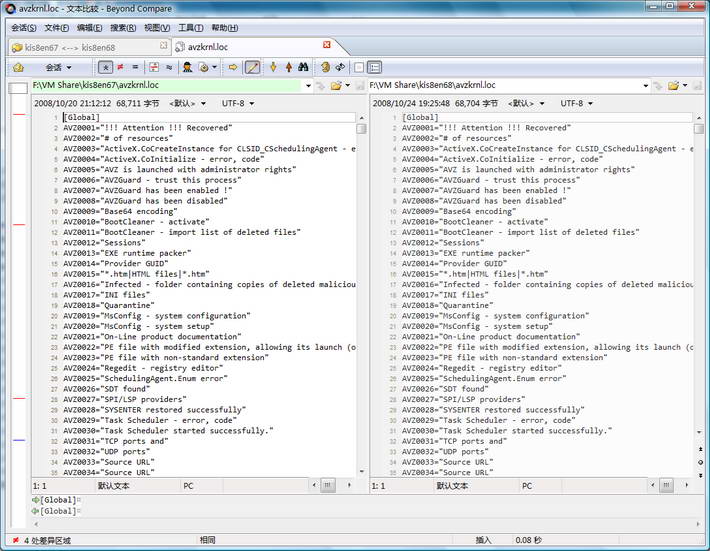Click the Rules referee icon
This screenshot has width=710, height=551.
187,67
